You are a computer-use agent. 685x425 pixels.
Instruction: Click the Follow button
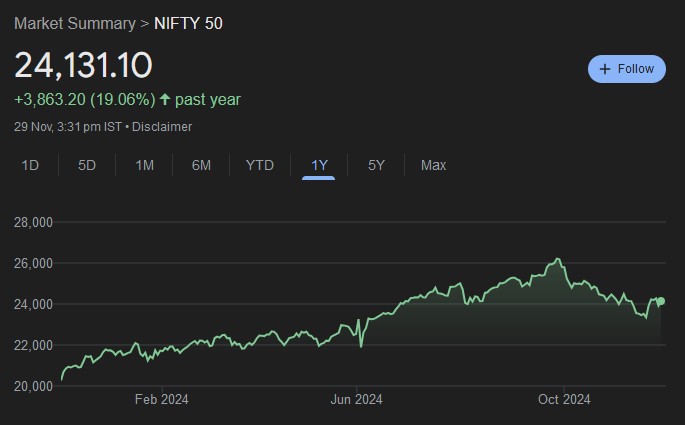[627, 69]
